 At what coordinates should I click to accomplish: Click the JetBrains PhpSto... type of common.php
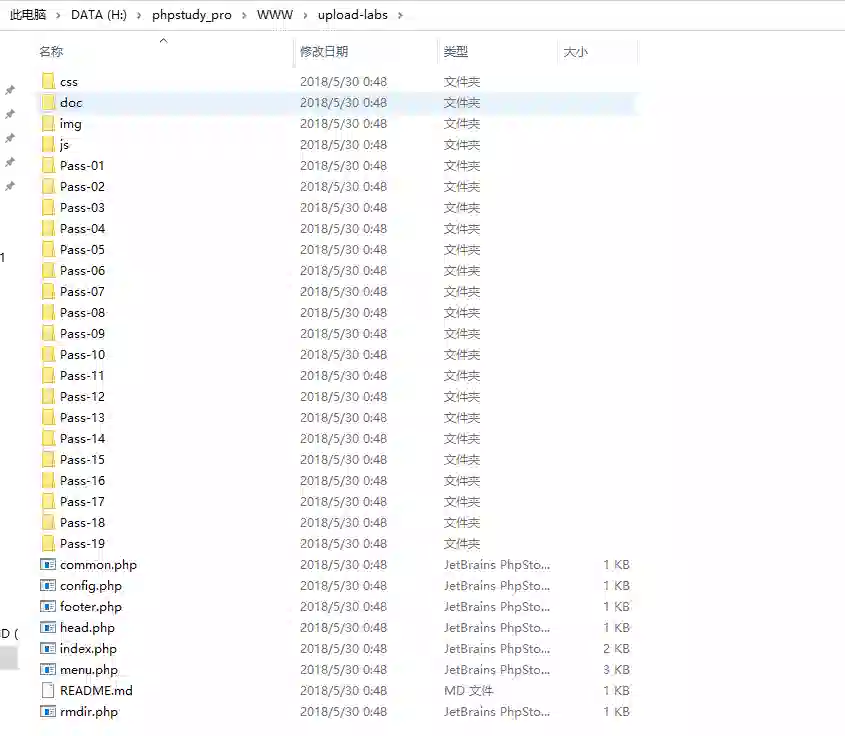tap(497, 565)
